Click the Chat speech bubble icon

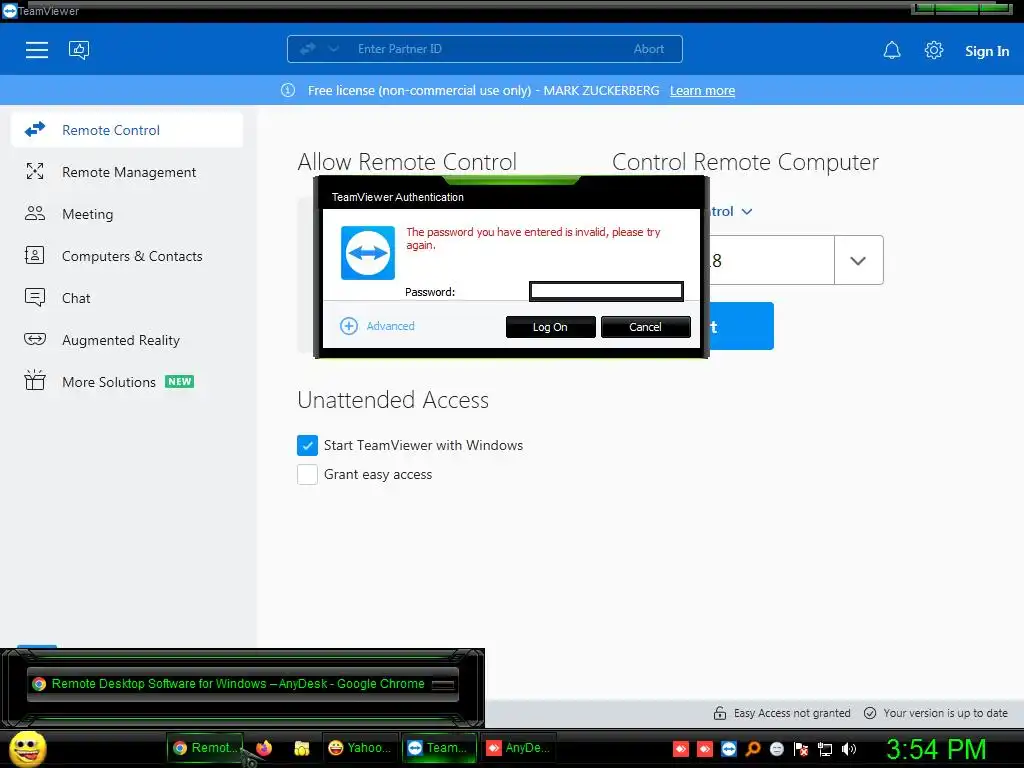(x=35, y=297)
